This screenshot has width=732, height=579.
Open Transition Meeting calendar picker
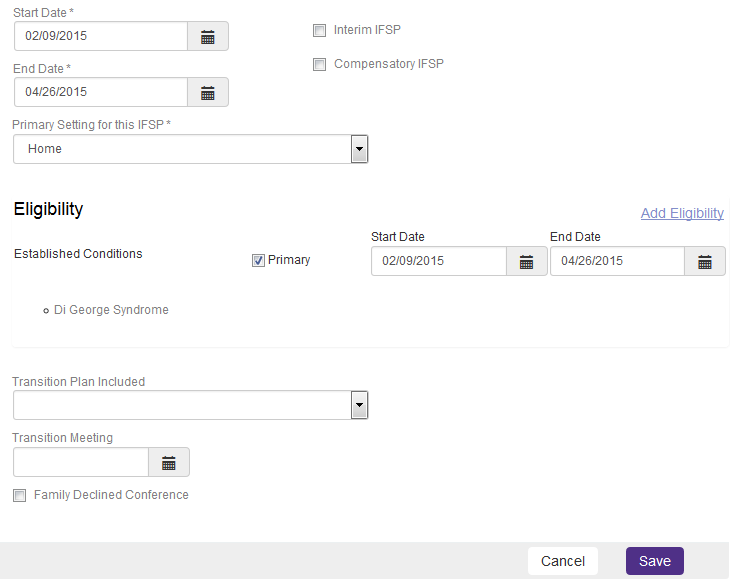click(x=169, y=462)
